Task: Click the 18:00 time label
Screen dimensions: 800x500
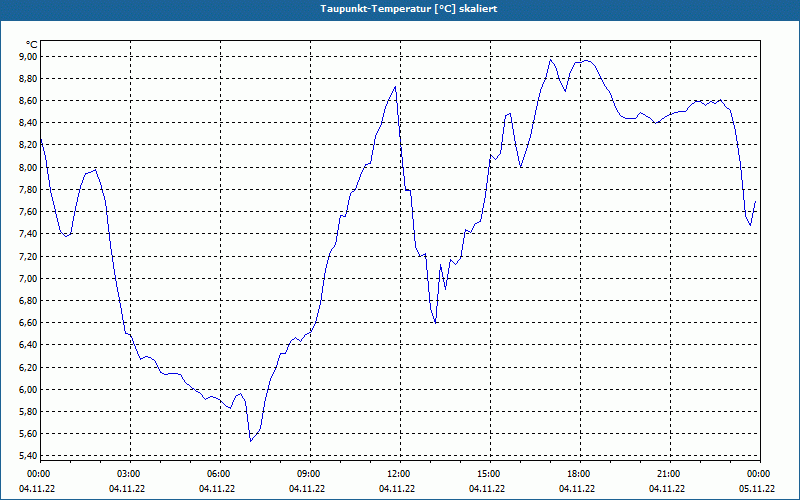Action: pos(580,474)
